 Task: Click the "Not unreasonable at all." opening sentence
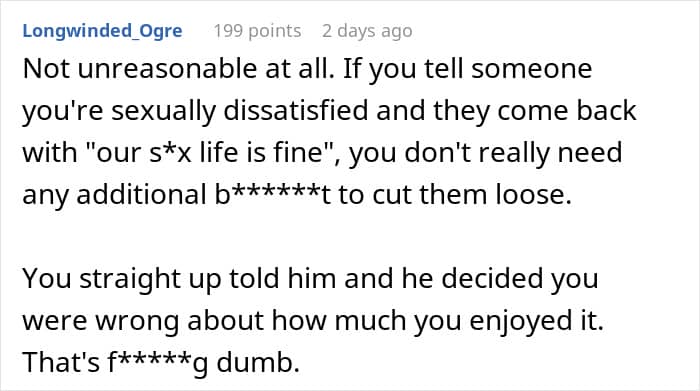tap(179, 69)
